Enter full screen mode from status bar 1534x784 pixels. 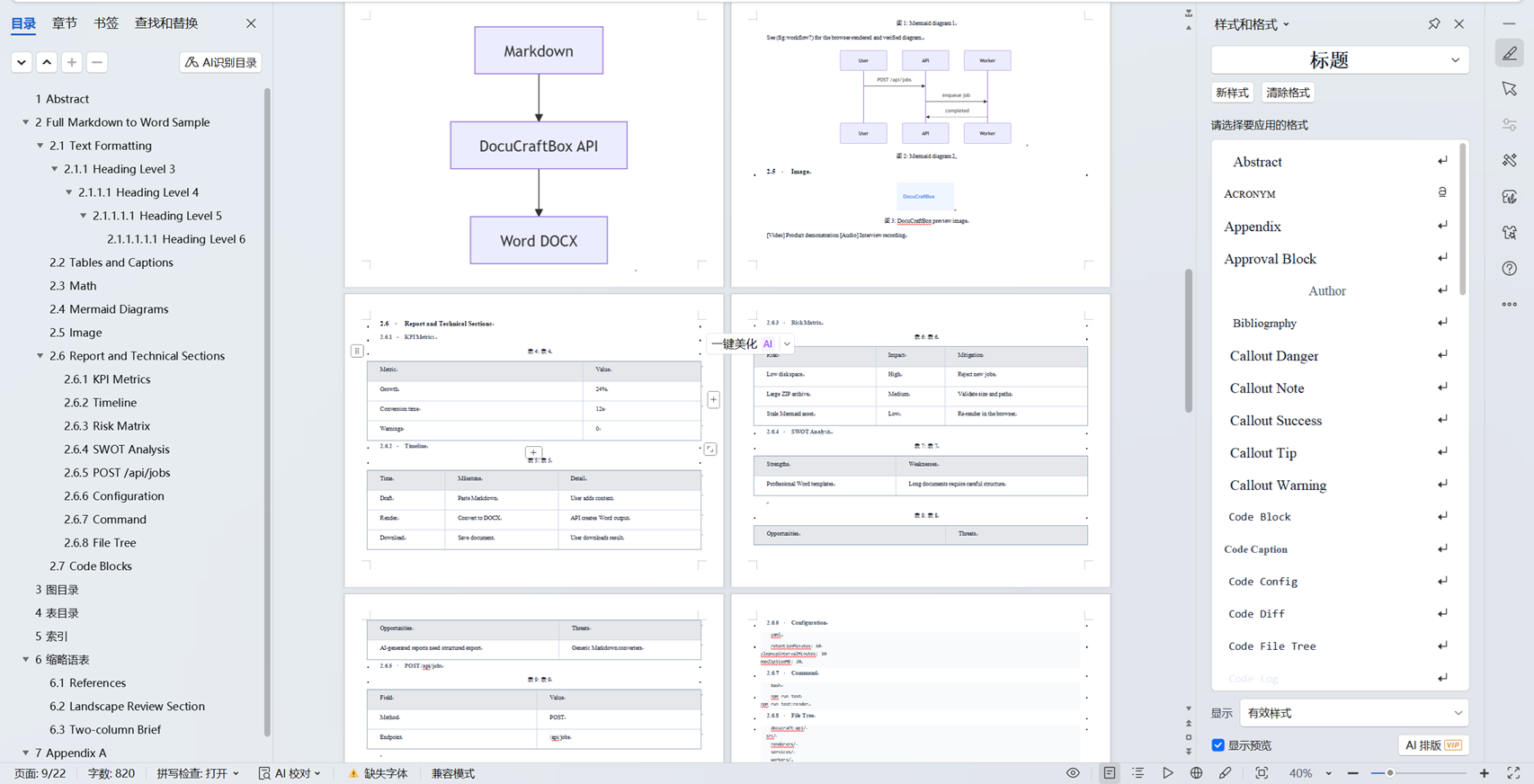pos(1513,773)
